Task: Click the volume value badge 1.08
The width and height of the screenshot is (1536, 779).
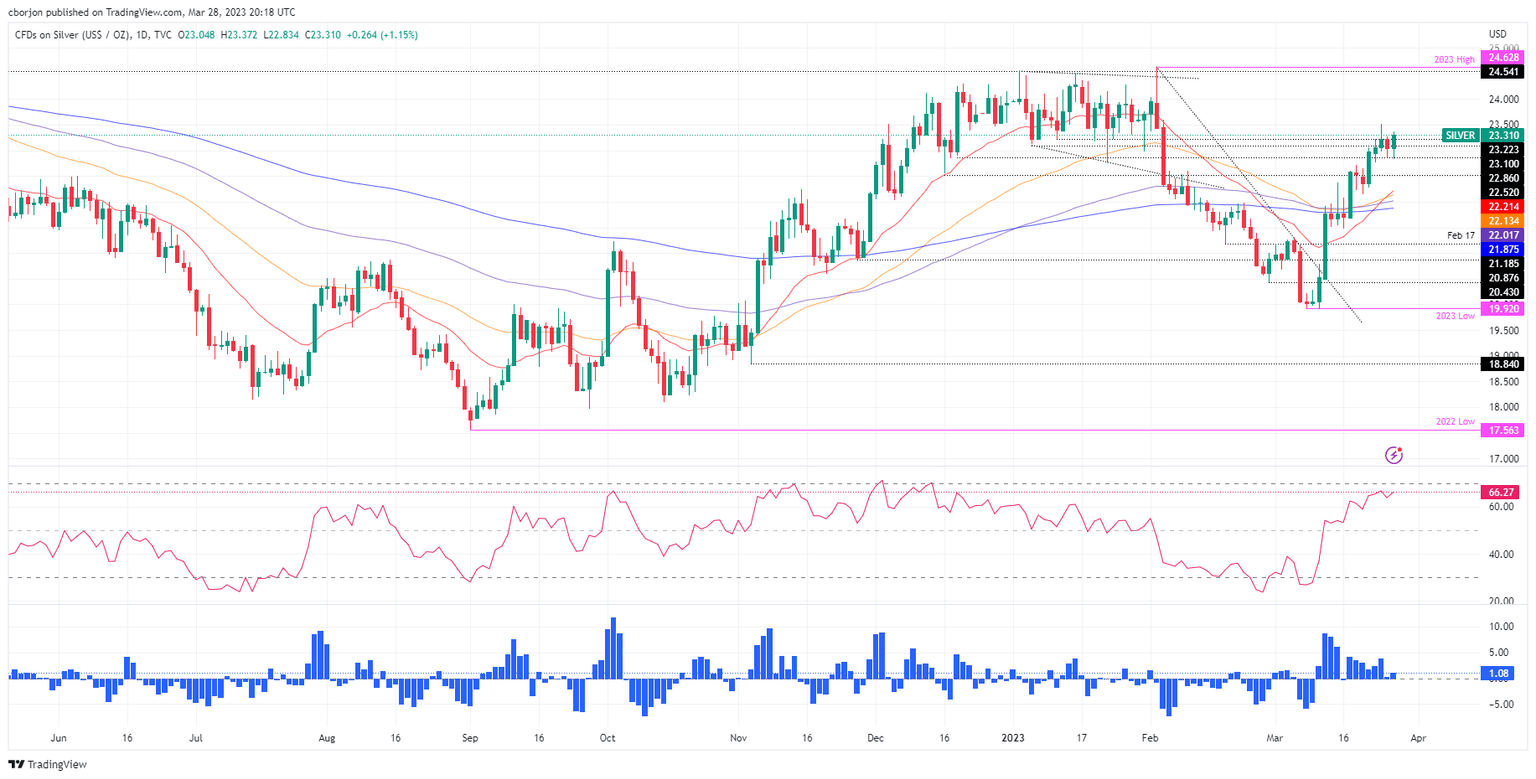Action: click(1498, 674)
